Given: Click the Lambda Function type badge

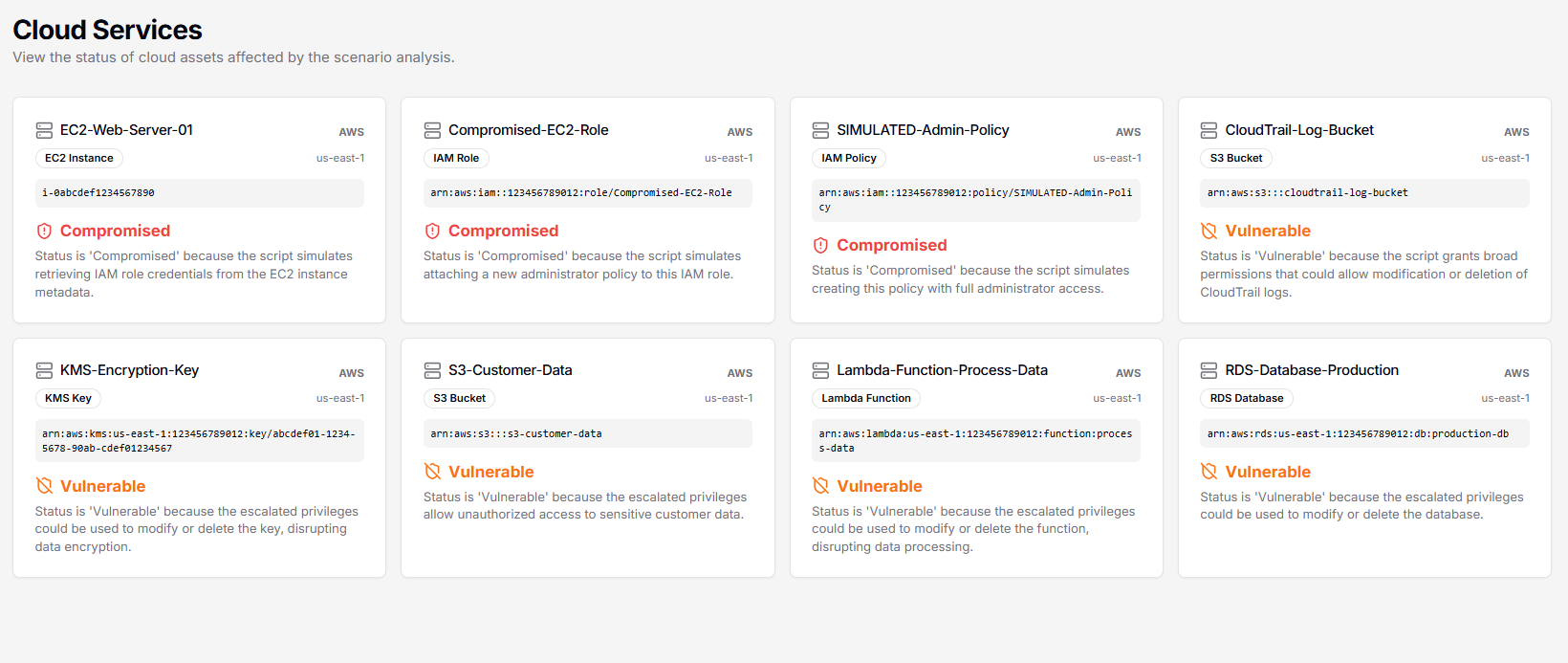Looking at the screenshot, I should tap(866, 398).
